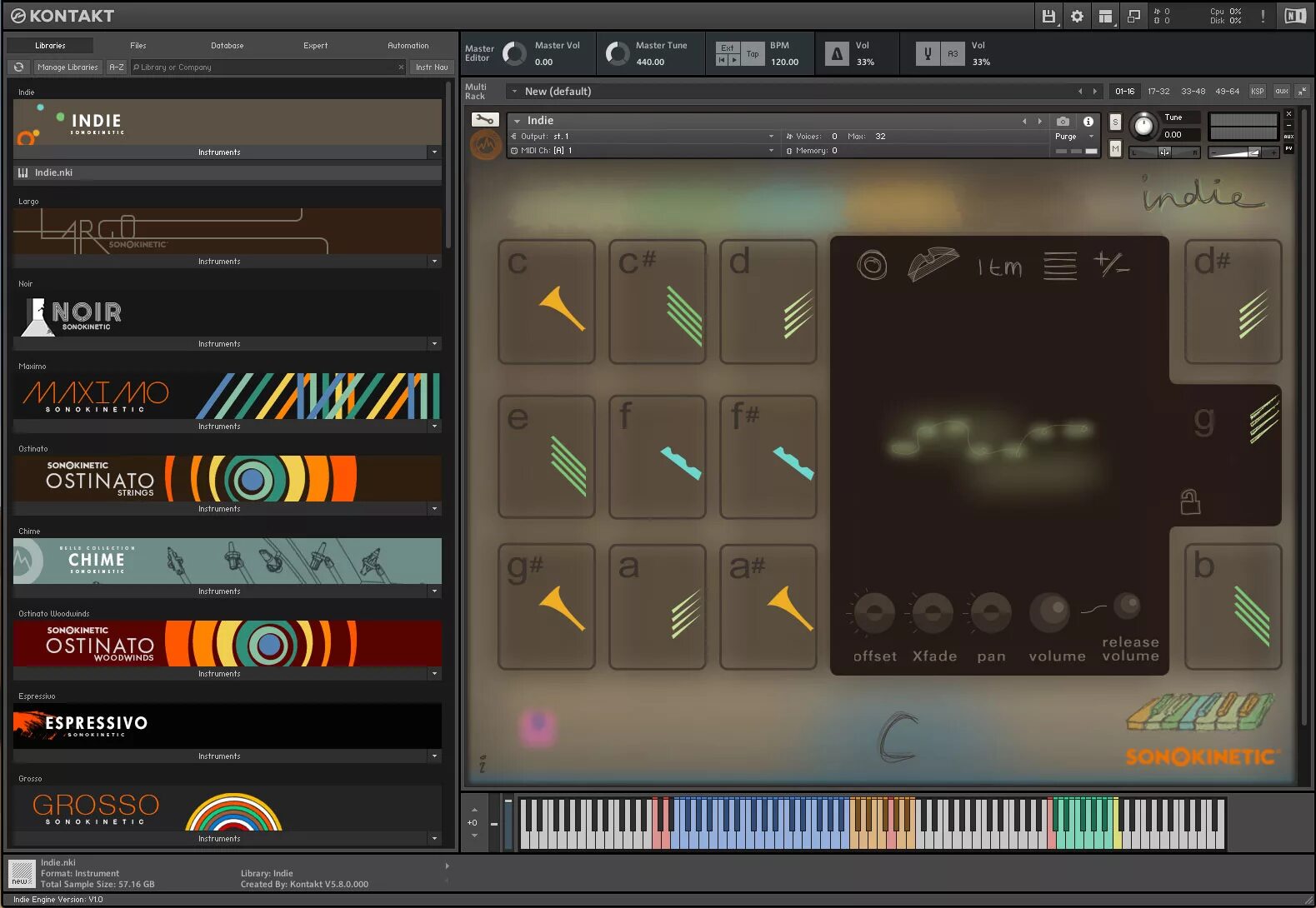The image size is (1316, 908).
Task: Click the A3 reference tone button
Action: pos(953,54)
